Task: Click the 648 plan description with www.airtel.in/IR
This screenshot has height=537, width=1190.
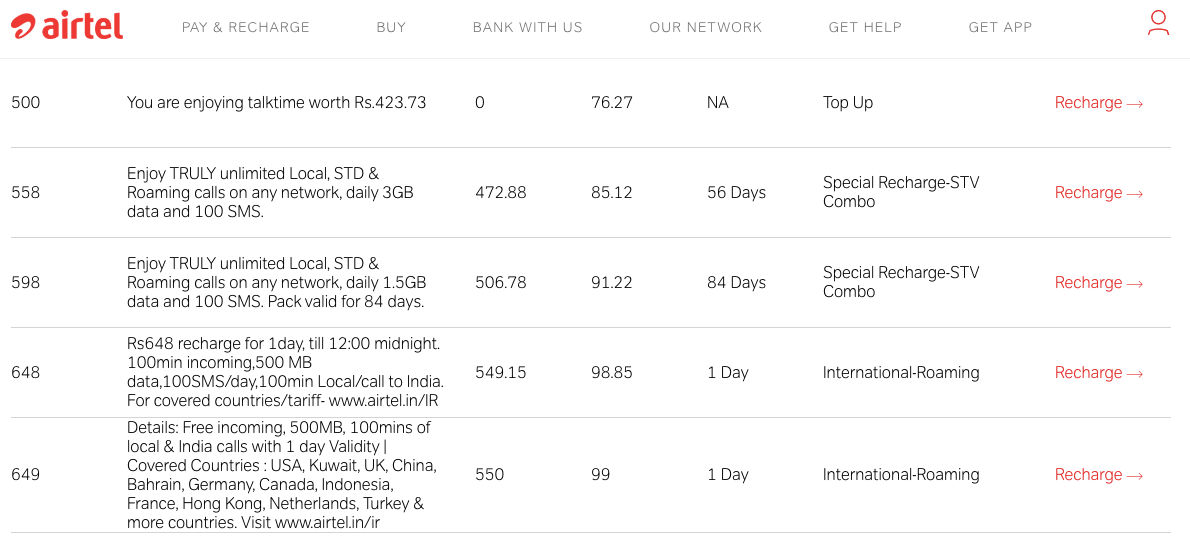Action: (285, 372)
